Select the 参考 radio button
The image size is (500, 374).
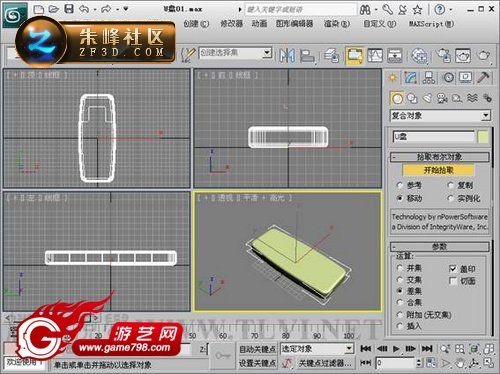coord(400,185)
